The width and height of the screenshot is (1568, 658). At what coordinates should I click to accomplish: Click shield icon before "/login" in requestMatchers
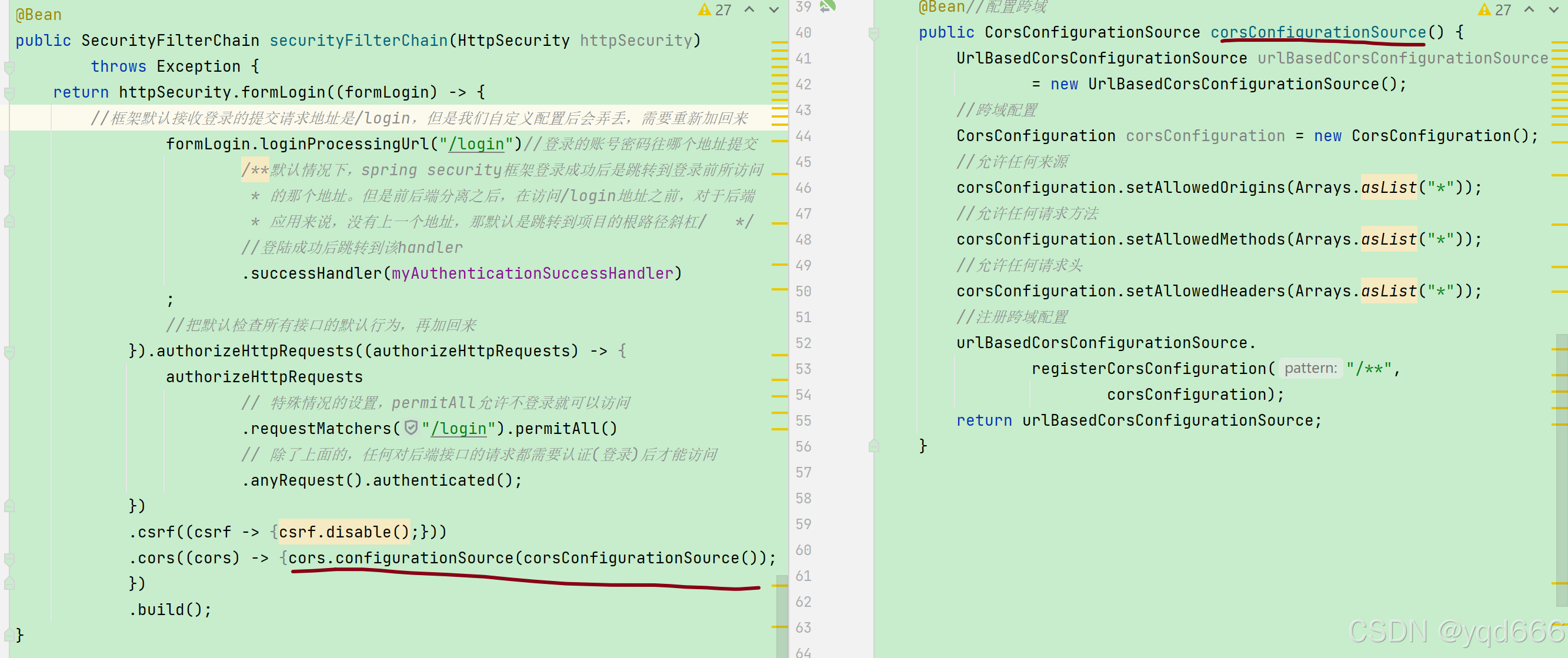pos(411,428)
